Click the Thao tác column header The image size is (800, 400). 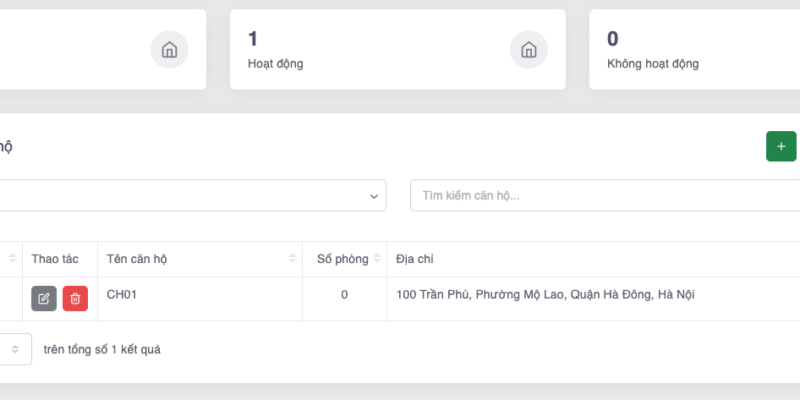point(55,259)
